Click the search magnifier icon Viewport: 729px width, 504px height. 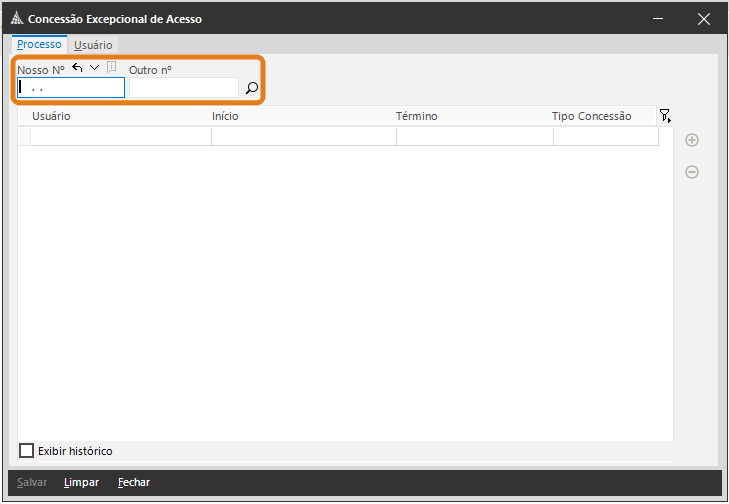252,89
